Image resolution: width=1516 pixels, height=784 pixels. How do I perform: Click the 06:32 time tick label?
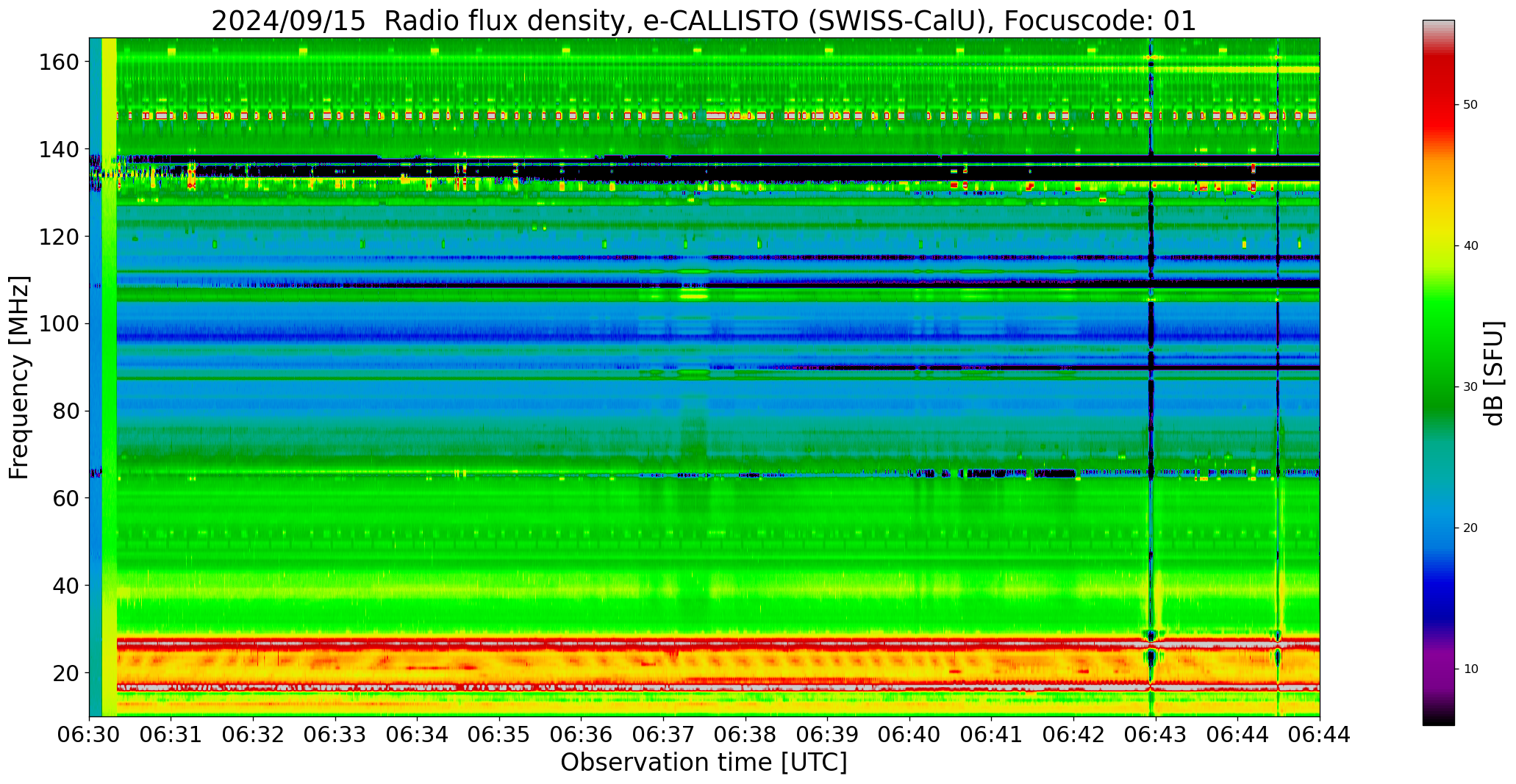coord(254,734)
